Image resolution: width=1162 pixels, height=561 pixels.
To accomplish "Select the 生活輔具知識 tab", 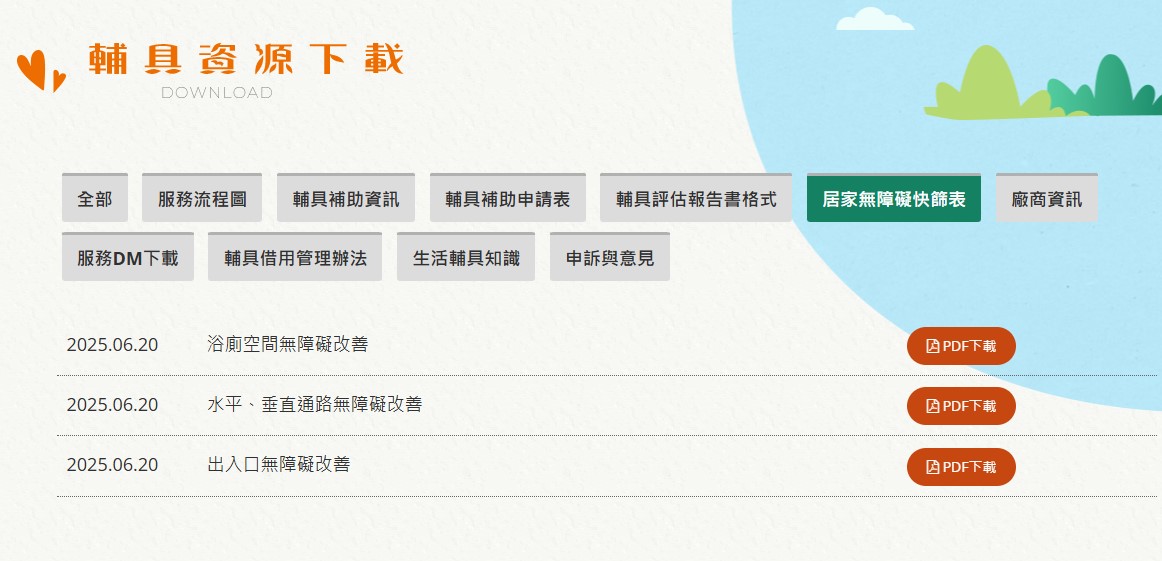I will point(465,257).
